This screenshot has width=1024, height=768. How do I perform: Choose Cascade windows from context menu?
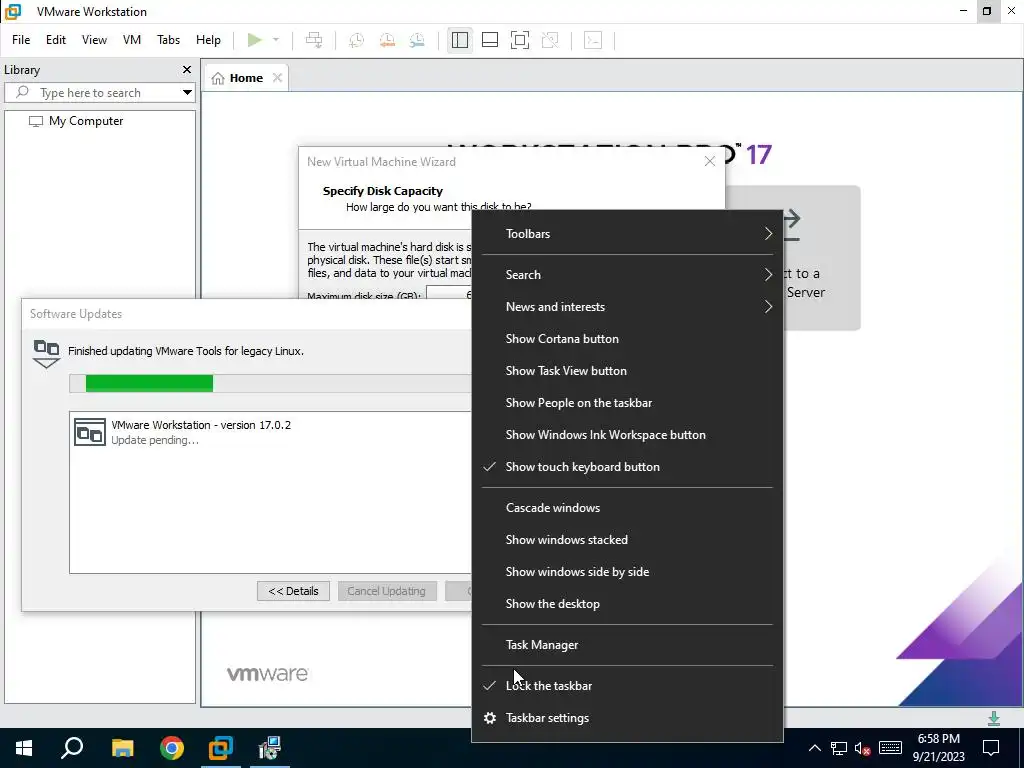point(627,508)
